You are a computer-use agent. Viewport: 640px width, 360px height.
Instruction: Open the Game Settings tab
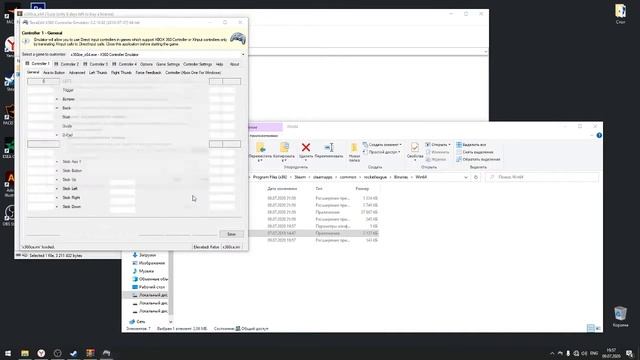(168, 64)
